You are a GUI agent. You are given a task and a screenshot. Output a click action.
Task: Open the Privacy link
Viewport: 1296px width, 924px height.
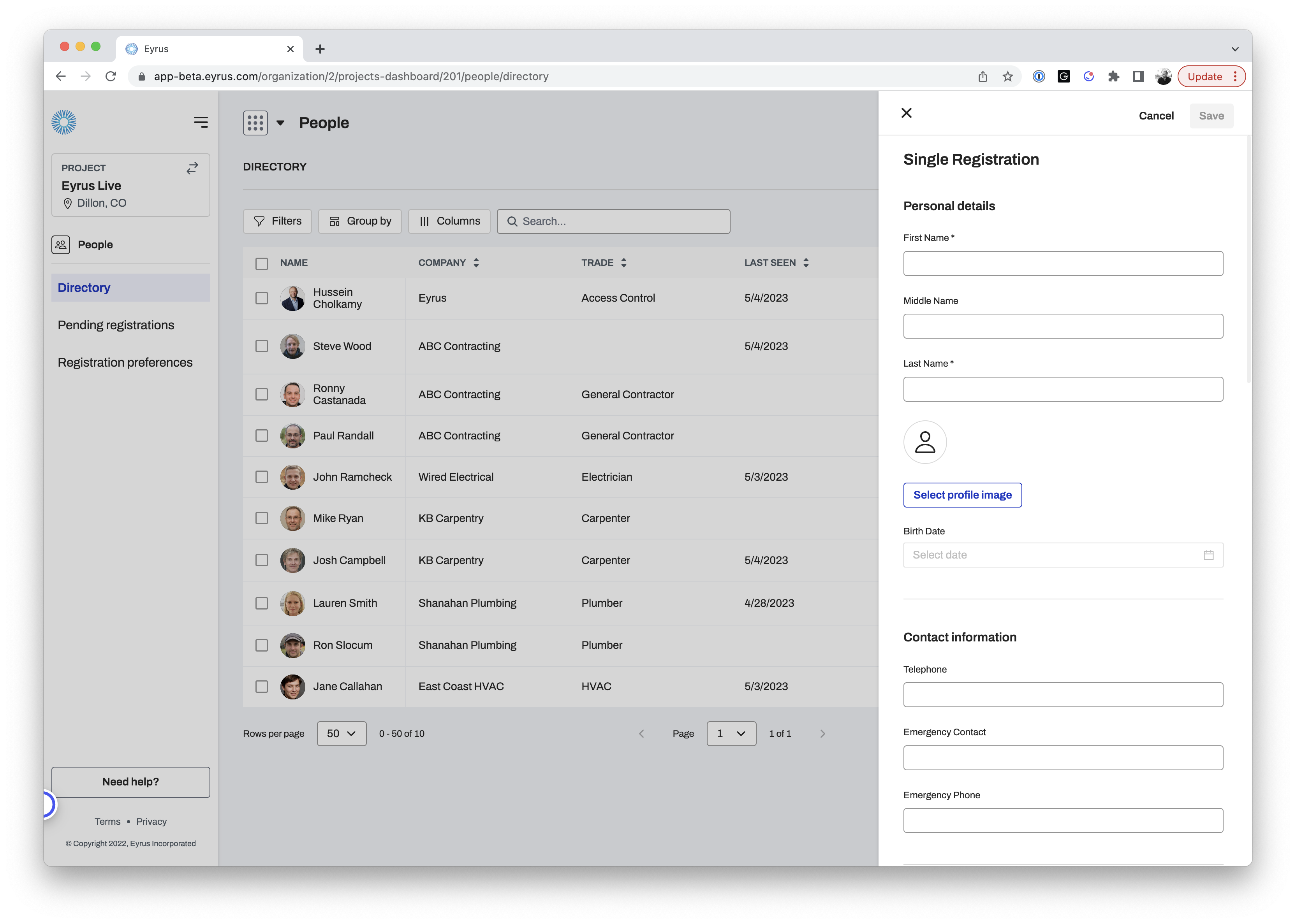pyautogui.click(x=151, y=822)
